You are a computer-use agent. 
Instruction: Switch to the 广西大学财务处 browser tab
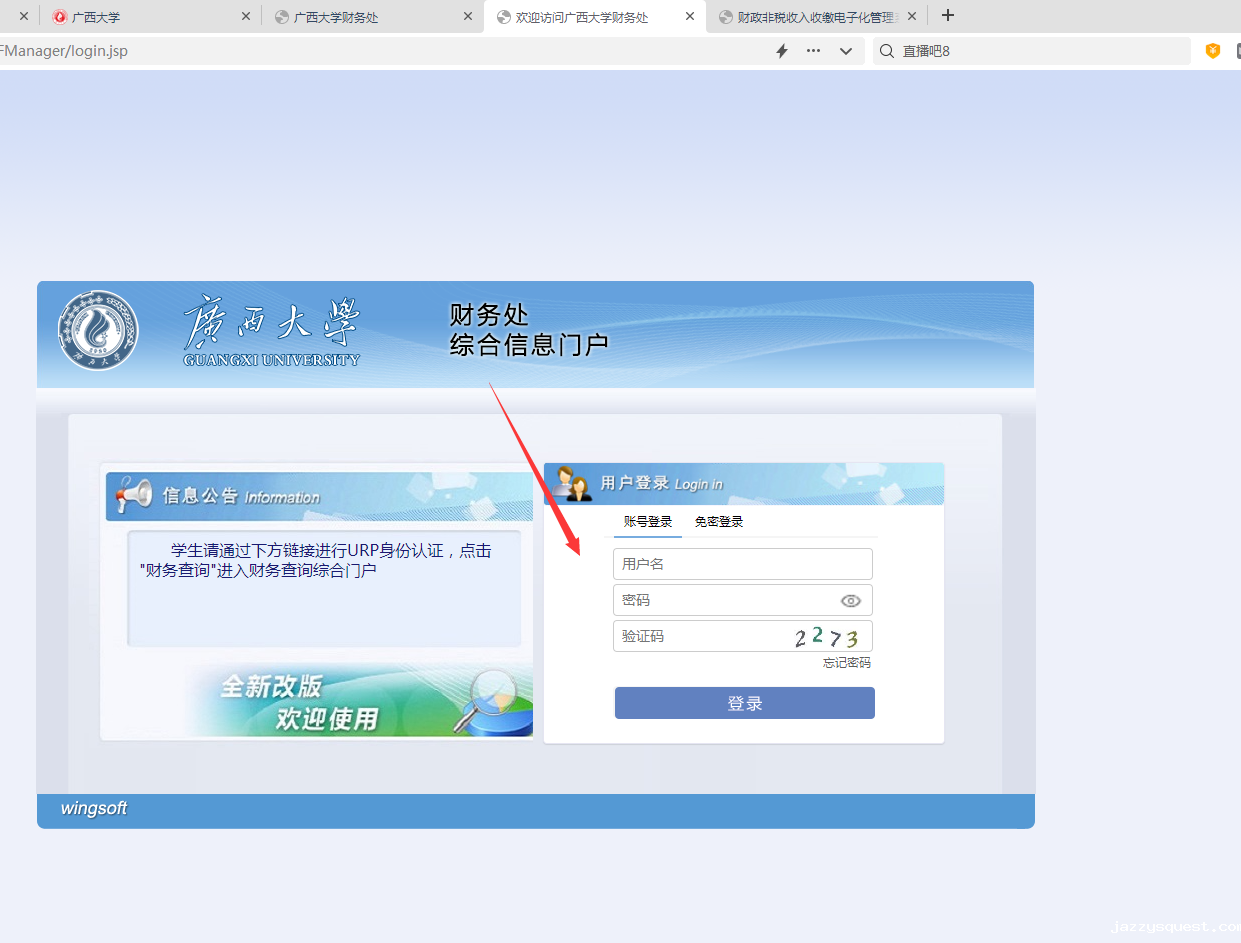click(x=336, y=17)
